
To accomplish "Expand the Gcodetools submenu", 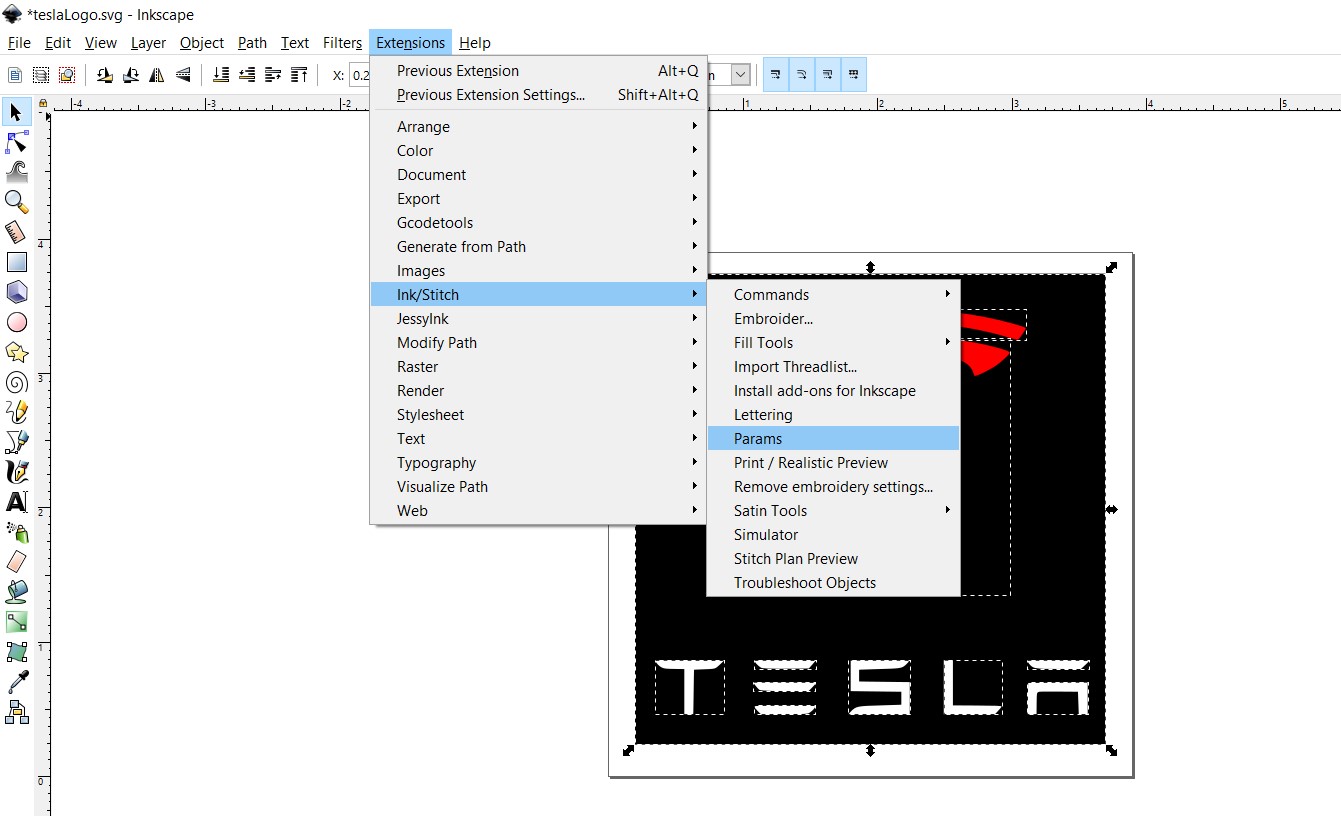I will (539, 223).
